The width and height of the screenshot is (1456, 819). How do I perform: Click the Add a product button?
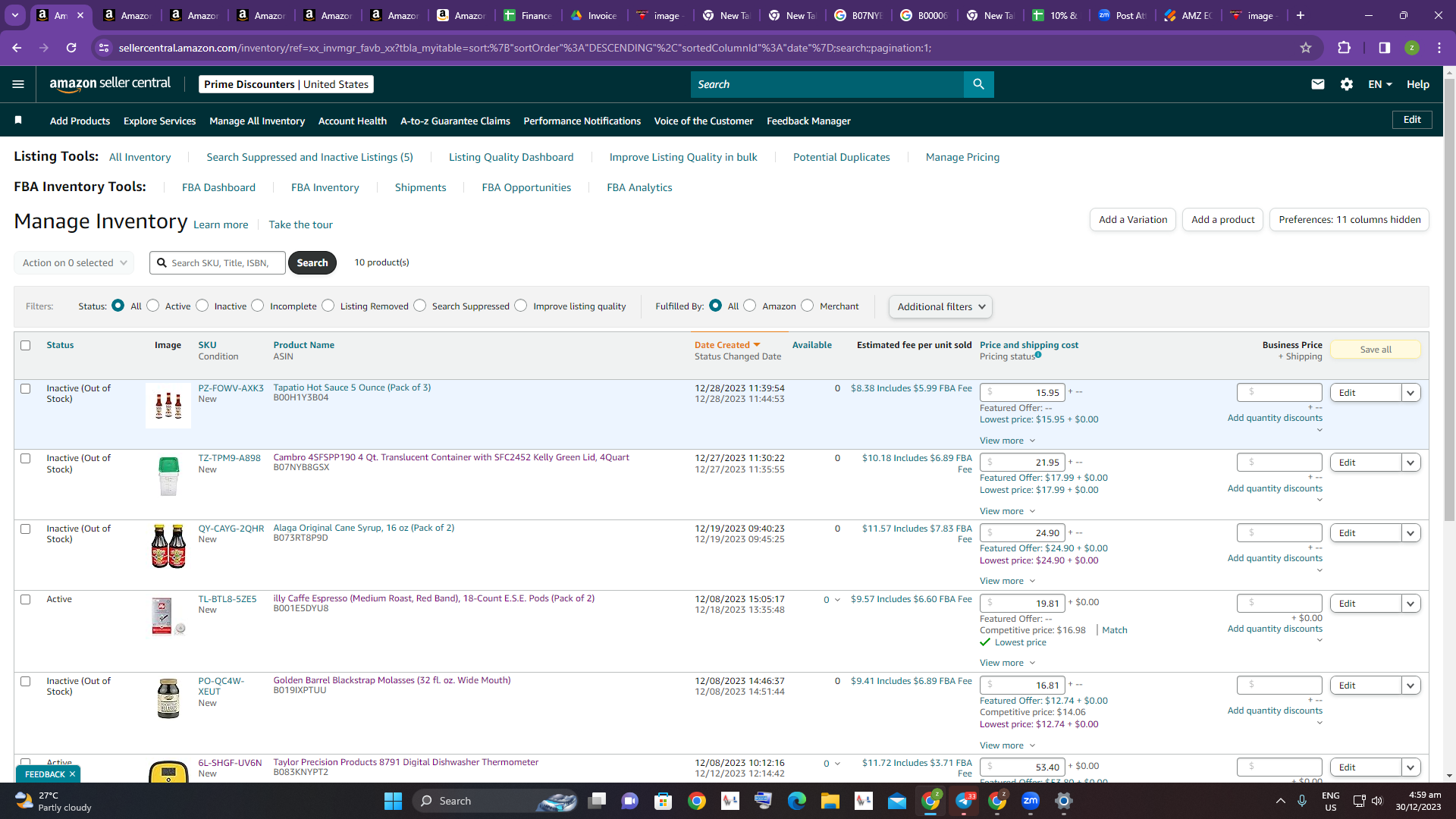[1222, 220]
